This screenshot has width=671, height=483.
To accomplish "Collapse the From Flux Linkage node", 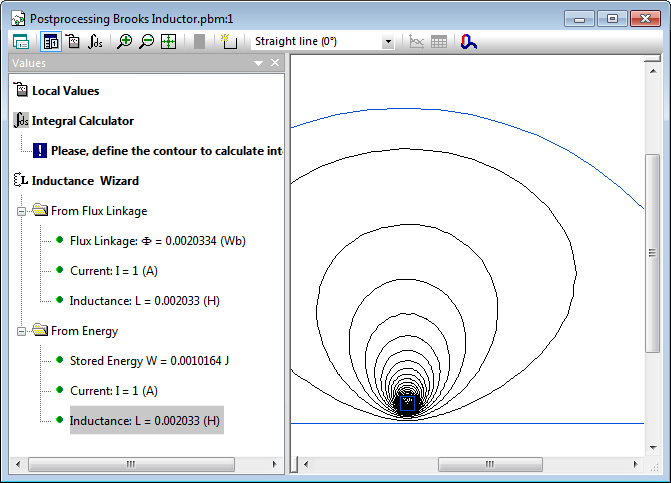I will 21,211.
